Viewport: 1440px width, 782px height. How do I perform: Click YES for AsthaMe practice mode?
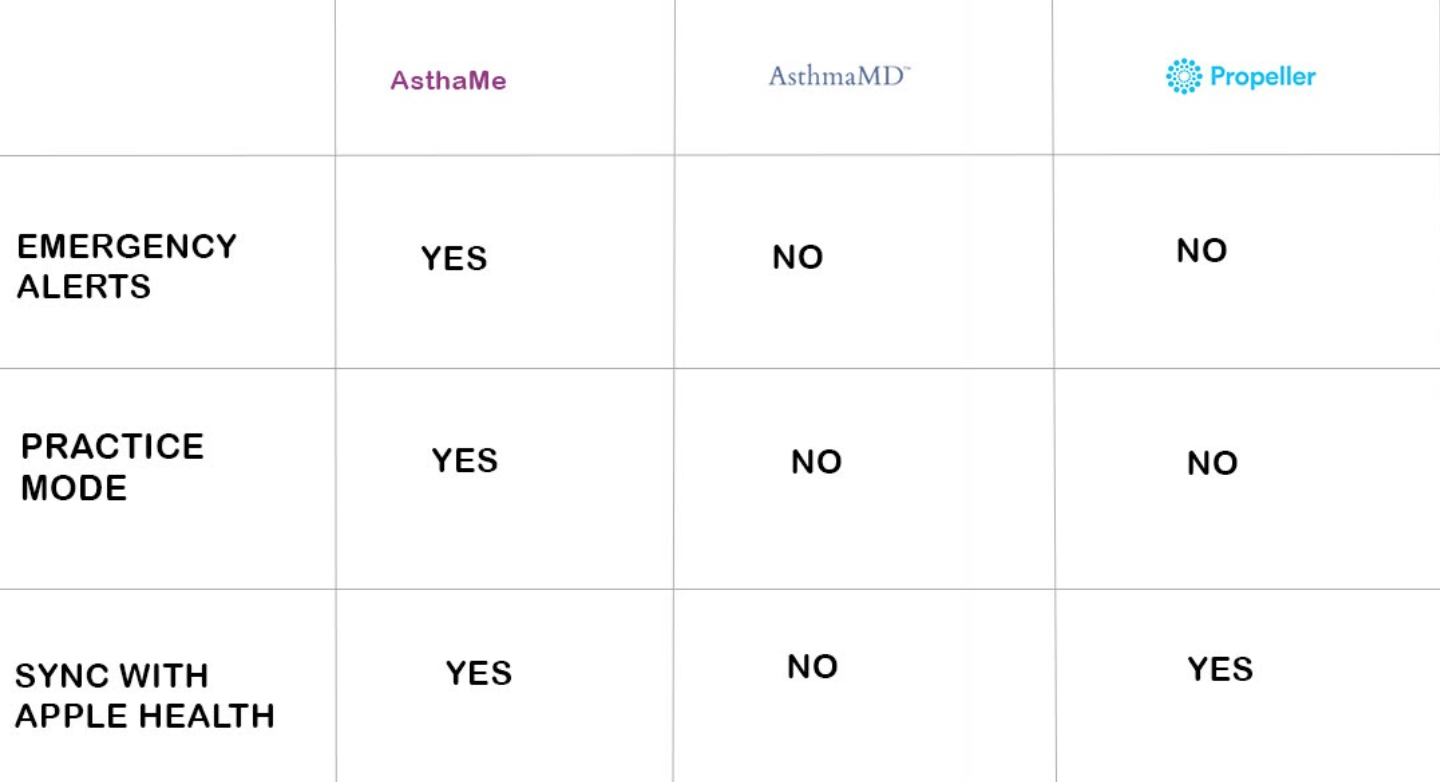(x=465, y=460)
